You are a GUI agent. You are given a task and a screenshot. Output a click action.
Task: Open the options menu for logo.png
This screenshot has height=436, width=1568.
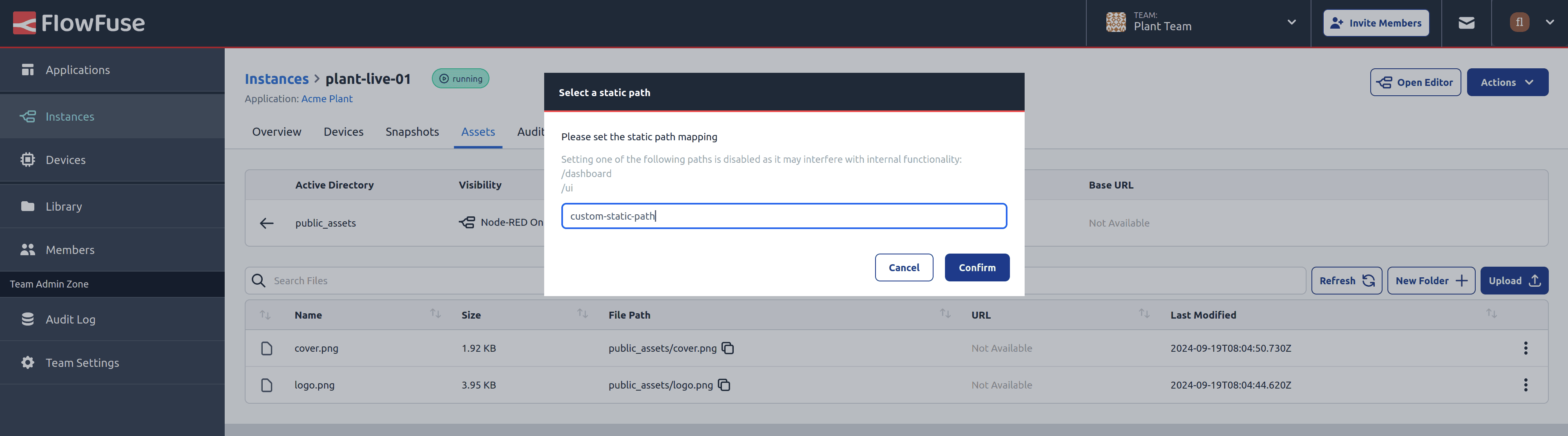coord(1526,385)
